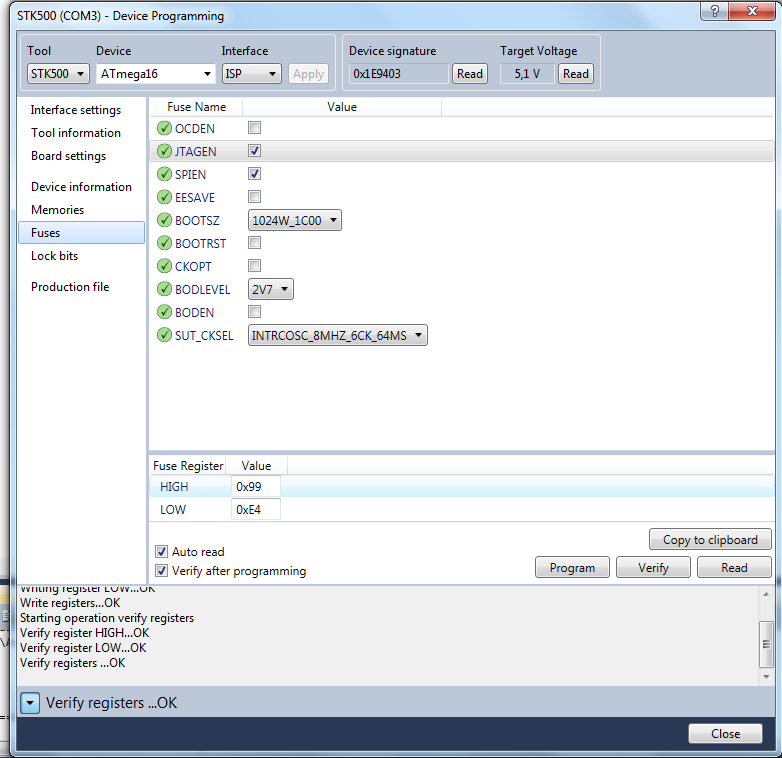Open the Lock bits page

coord(54,256)
